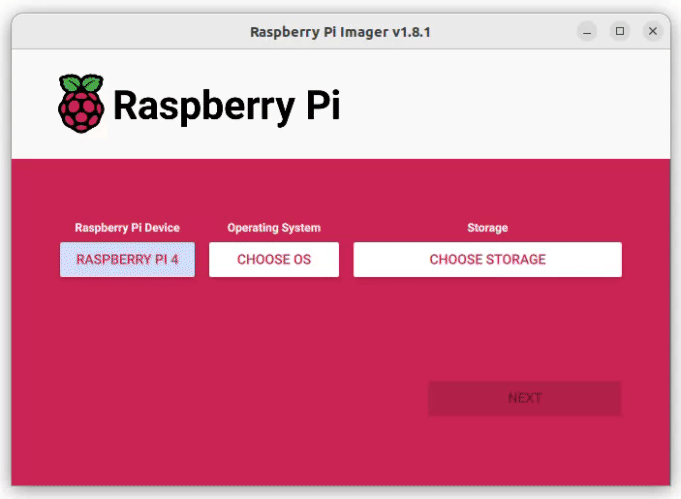Close the Raspberry Pi Imager window
681x499 pixels.
point(653,31)
